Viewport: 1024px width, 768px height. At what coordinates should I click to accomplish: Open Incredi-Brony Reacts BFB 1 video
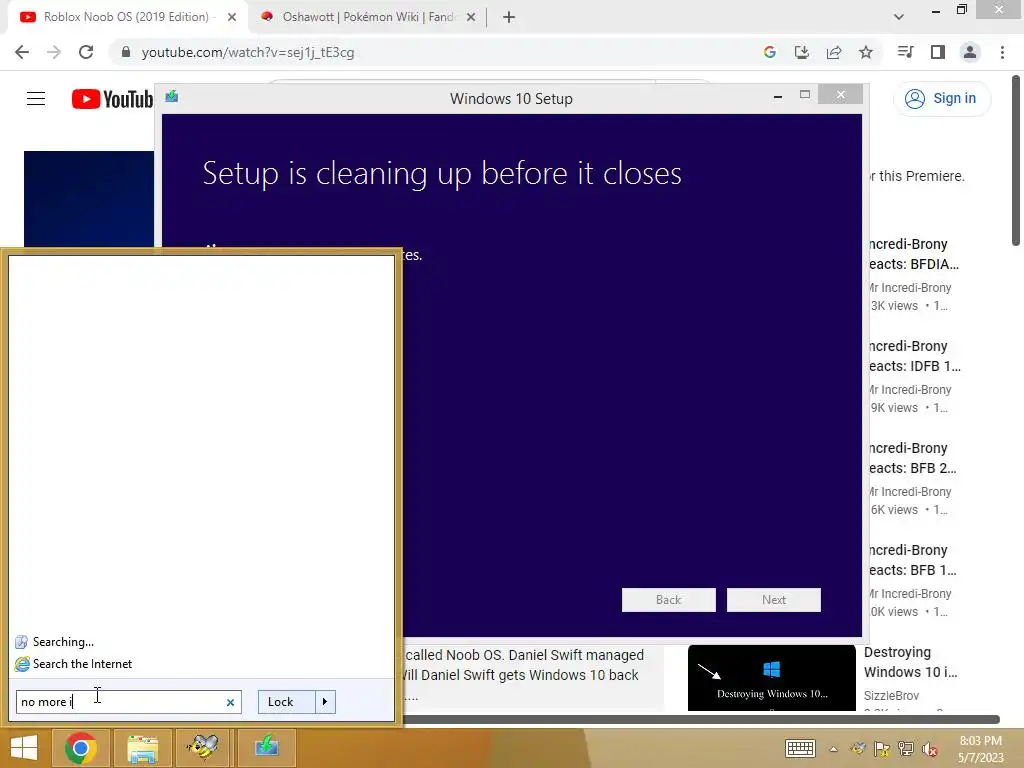tap(912, 560)
